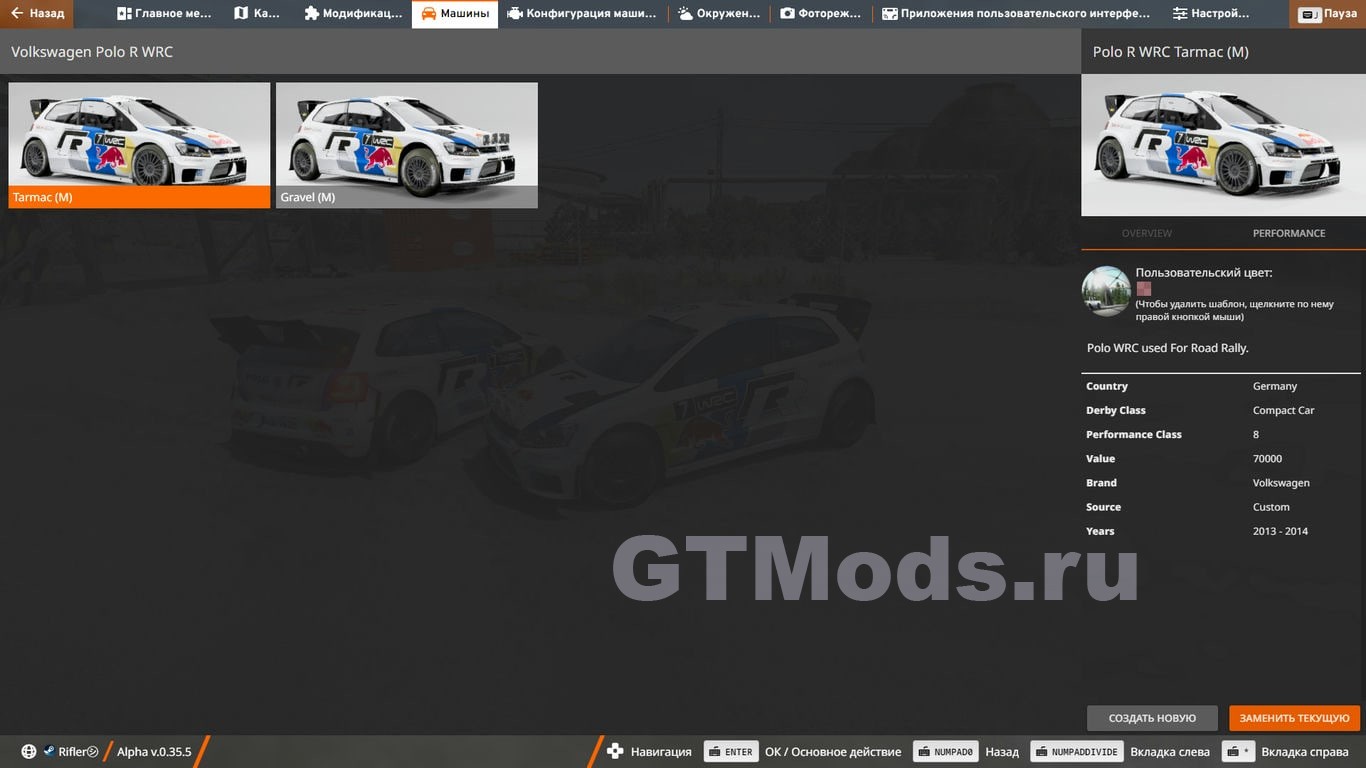Image resolution: width=1366 pixels, height=768 pixels.
Task: Select the Машины car tab
Action: point(455,14)
